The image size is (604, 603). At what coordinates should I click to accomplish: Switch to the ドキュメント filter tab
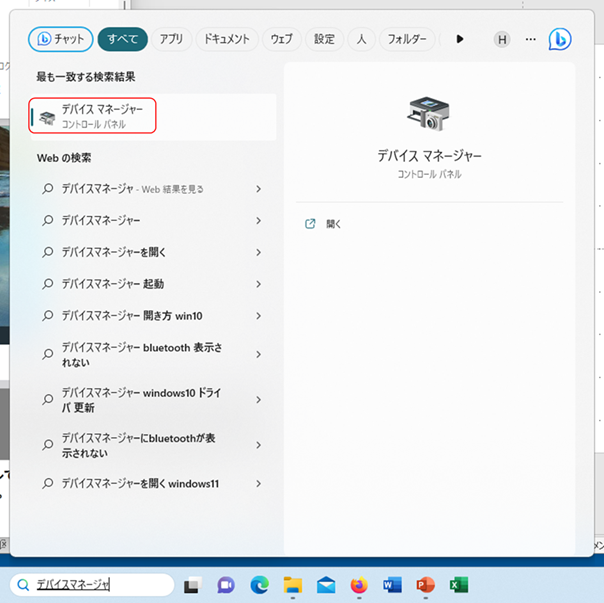(226, 39)
